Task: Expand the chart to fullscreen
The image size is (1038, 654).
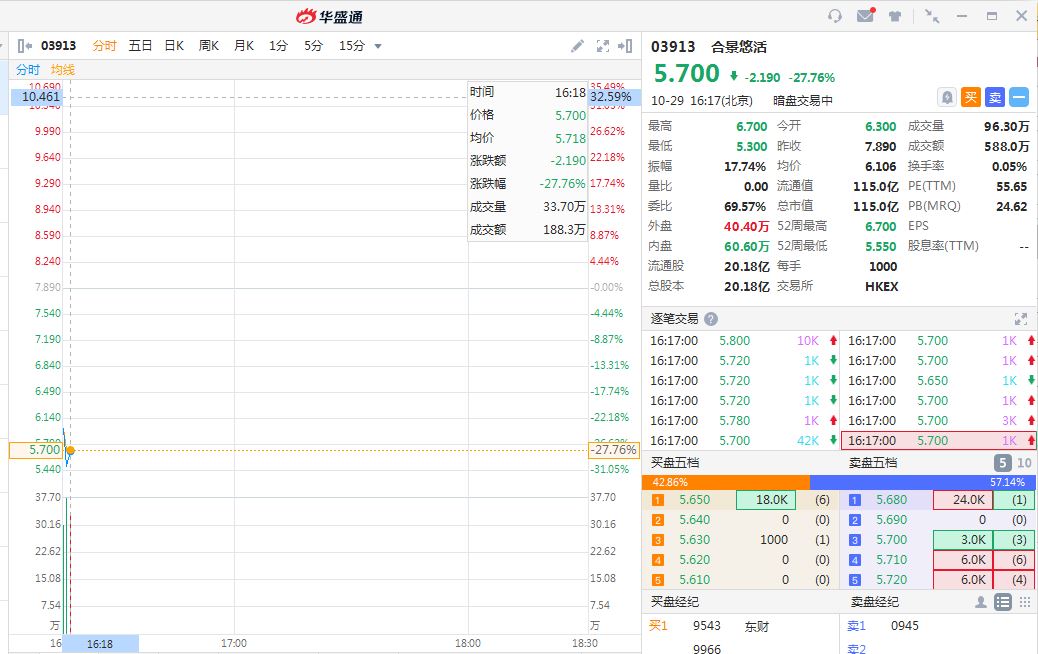Action: (x=603, y=46)
